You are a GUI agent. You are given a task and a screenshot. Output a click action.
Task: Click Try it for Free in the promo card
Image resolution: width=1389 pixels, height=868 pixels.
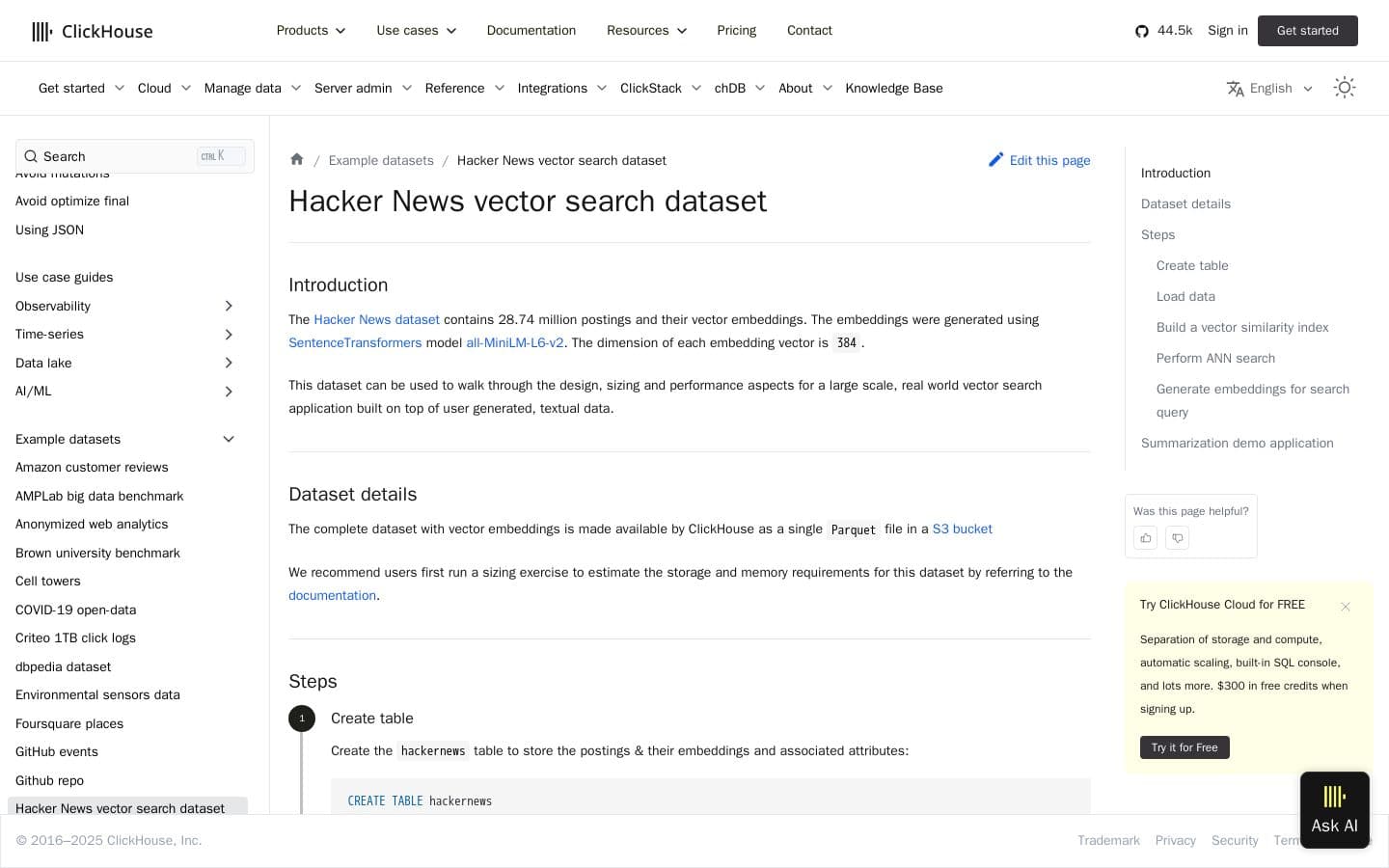click(x=1185, y=747)
